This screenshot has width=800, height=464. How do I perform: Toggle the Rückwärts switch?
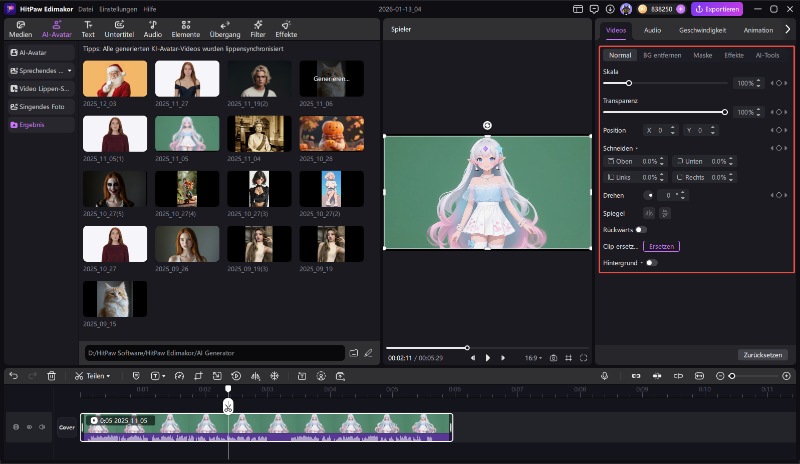641,230
